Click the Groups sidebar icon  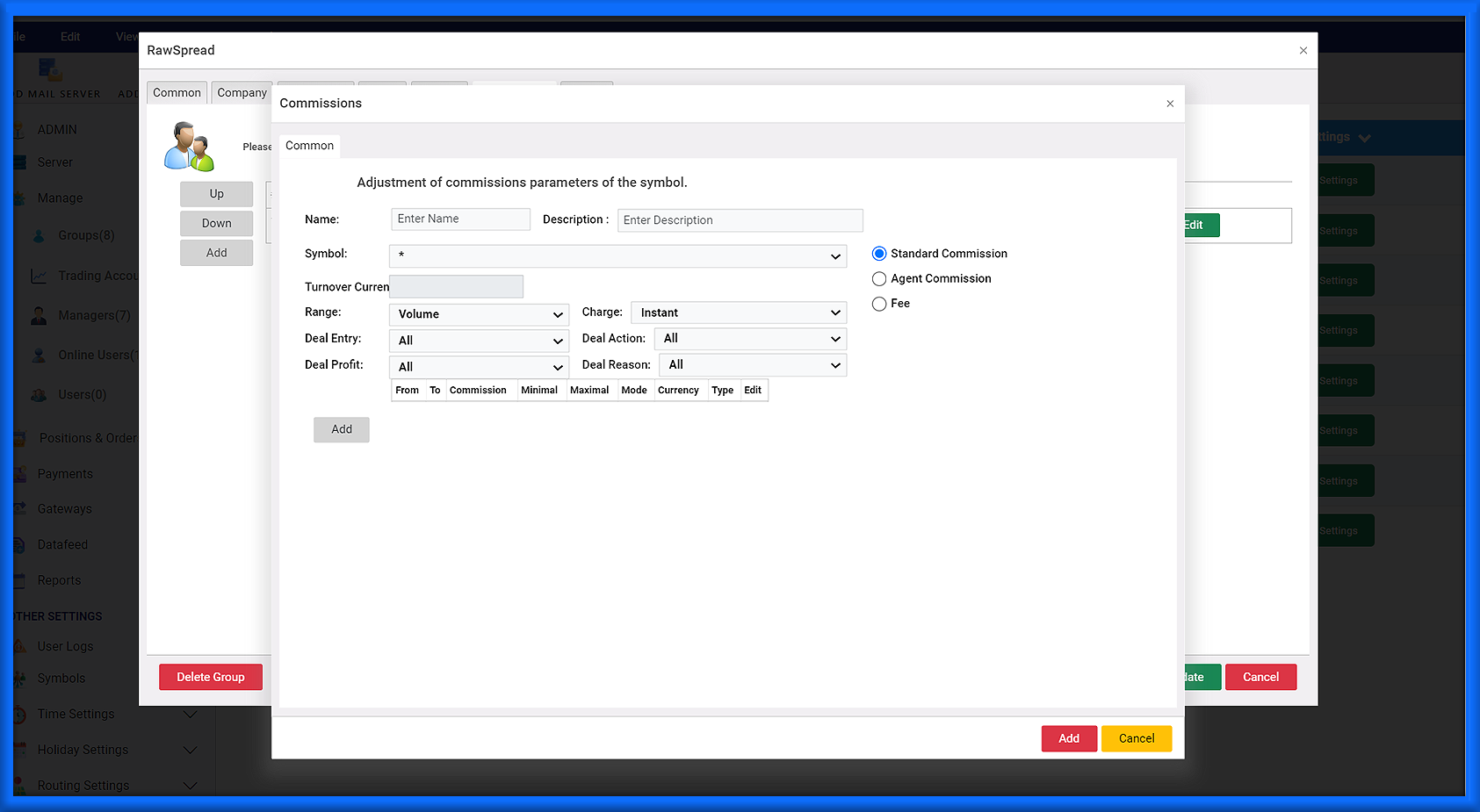pyautogui.click(x=39, y=235)
